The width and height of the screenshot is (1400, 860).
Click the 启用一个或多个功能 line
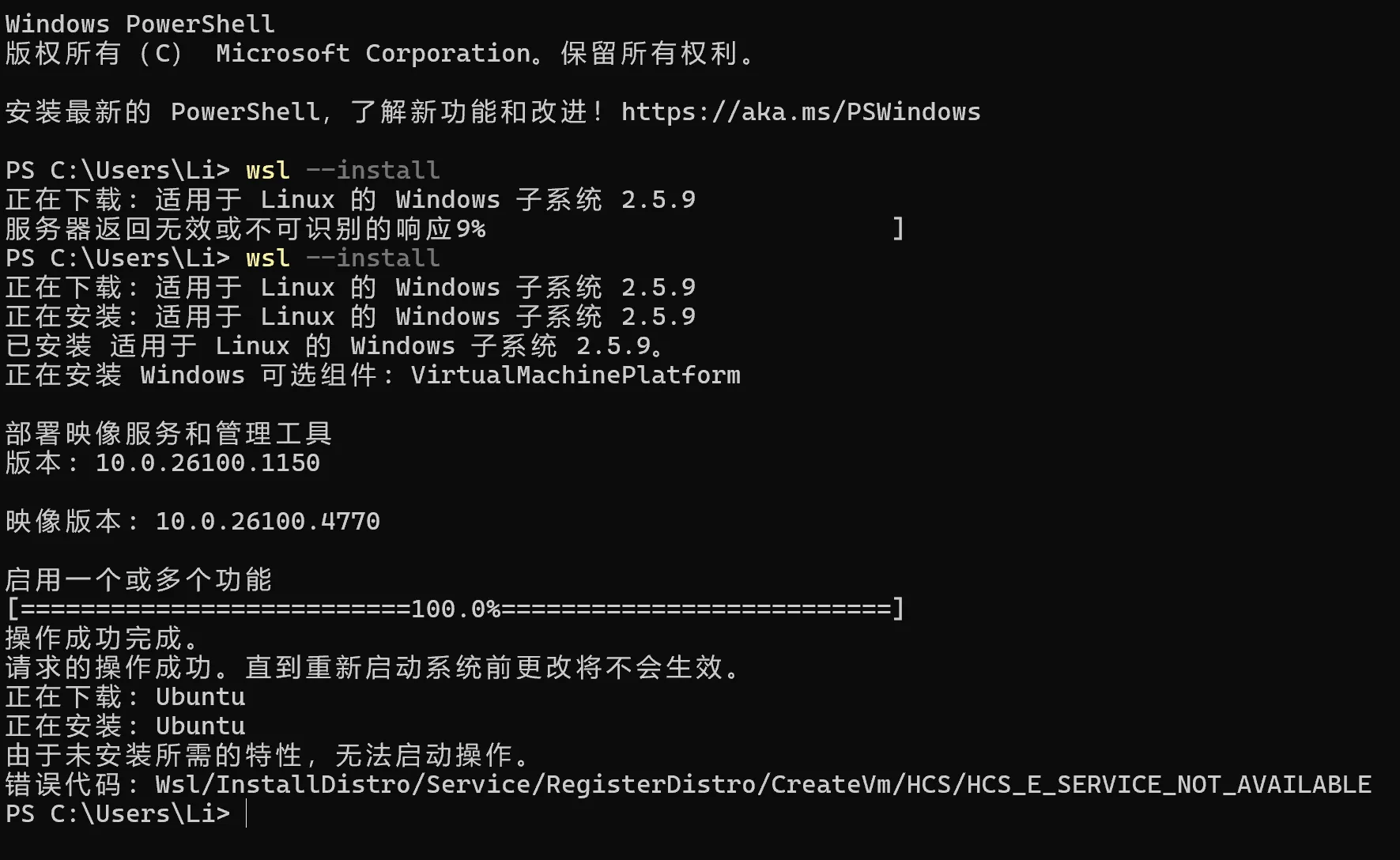click(139, 580)
